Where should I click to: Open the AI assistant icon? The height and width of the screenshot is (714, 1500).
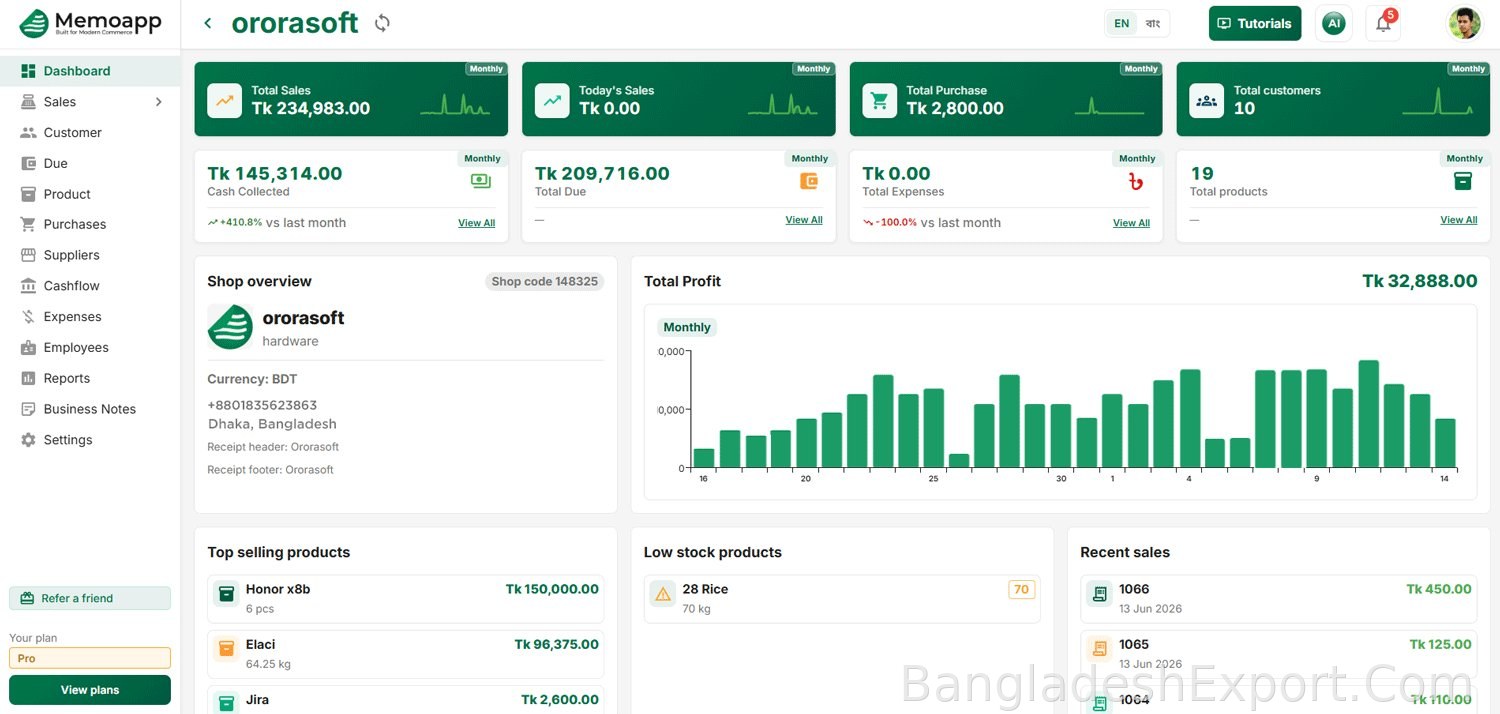(1334, 23)
